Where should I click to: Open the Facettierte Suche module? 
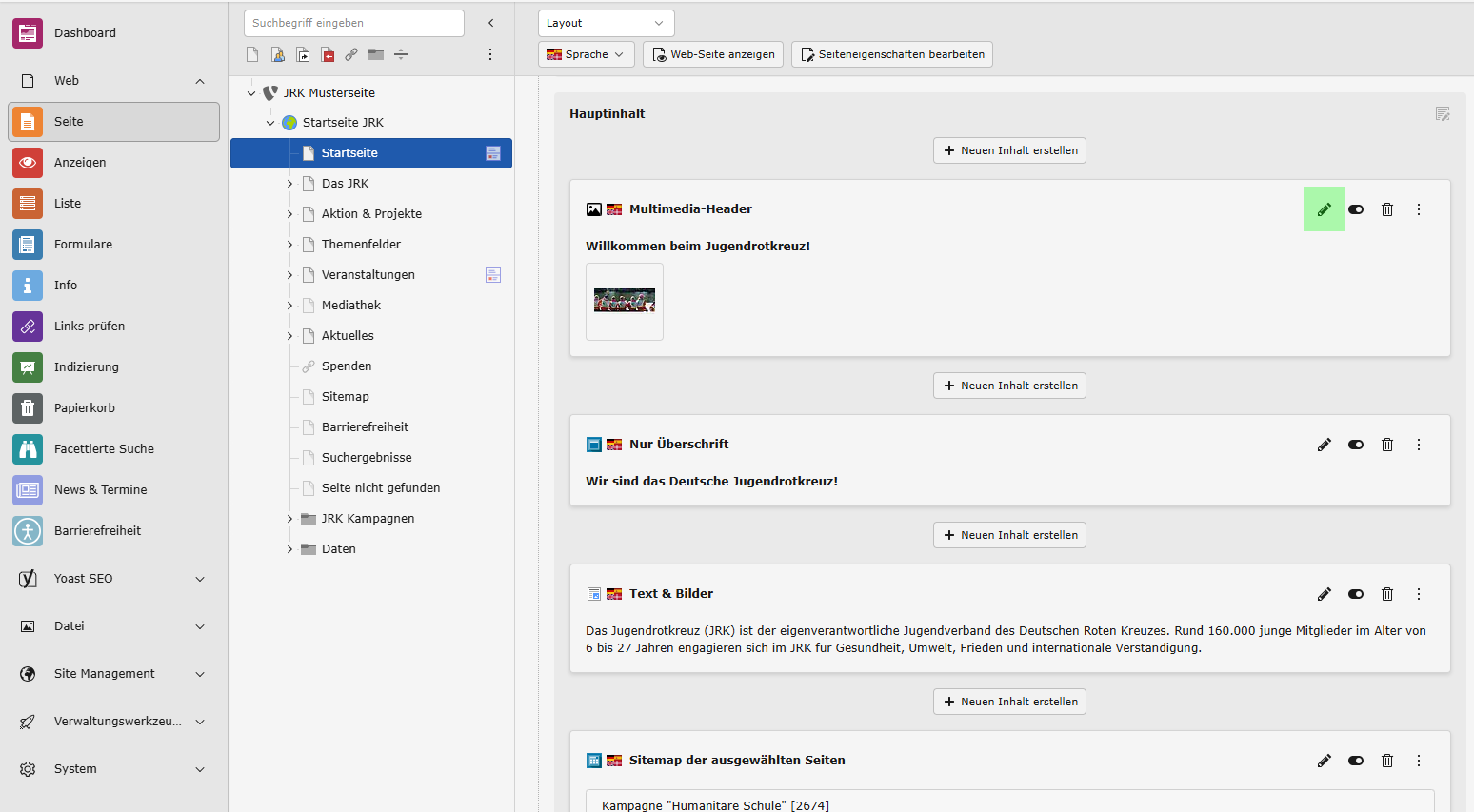click(x=114, y=449)
